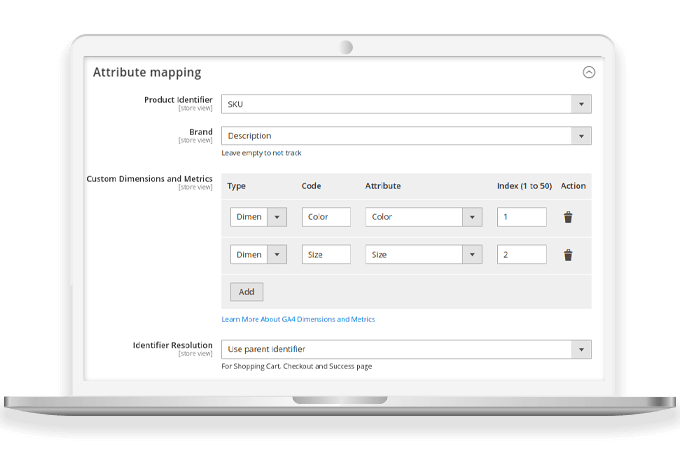Delete the Color dimension row
Viewport: 680px width, 450px height.
[x=568, y=217]
